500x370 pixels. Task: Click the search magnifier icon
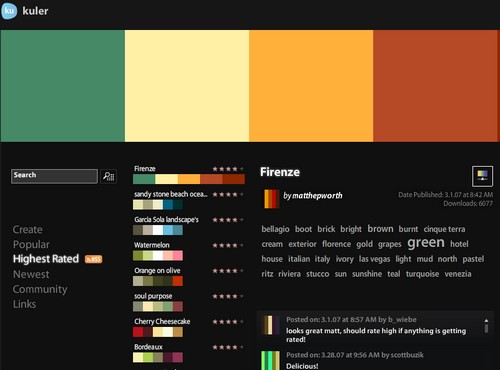[109, 176]
